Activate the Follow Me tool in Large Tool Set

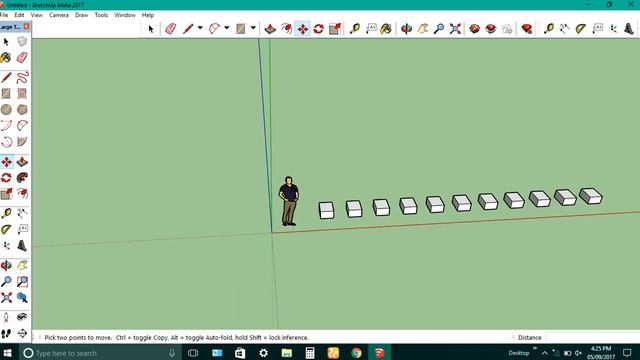point(22,178)
